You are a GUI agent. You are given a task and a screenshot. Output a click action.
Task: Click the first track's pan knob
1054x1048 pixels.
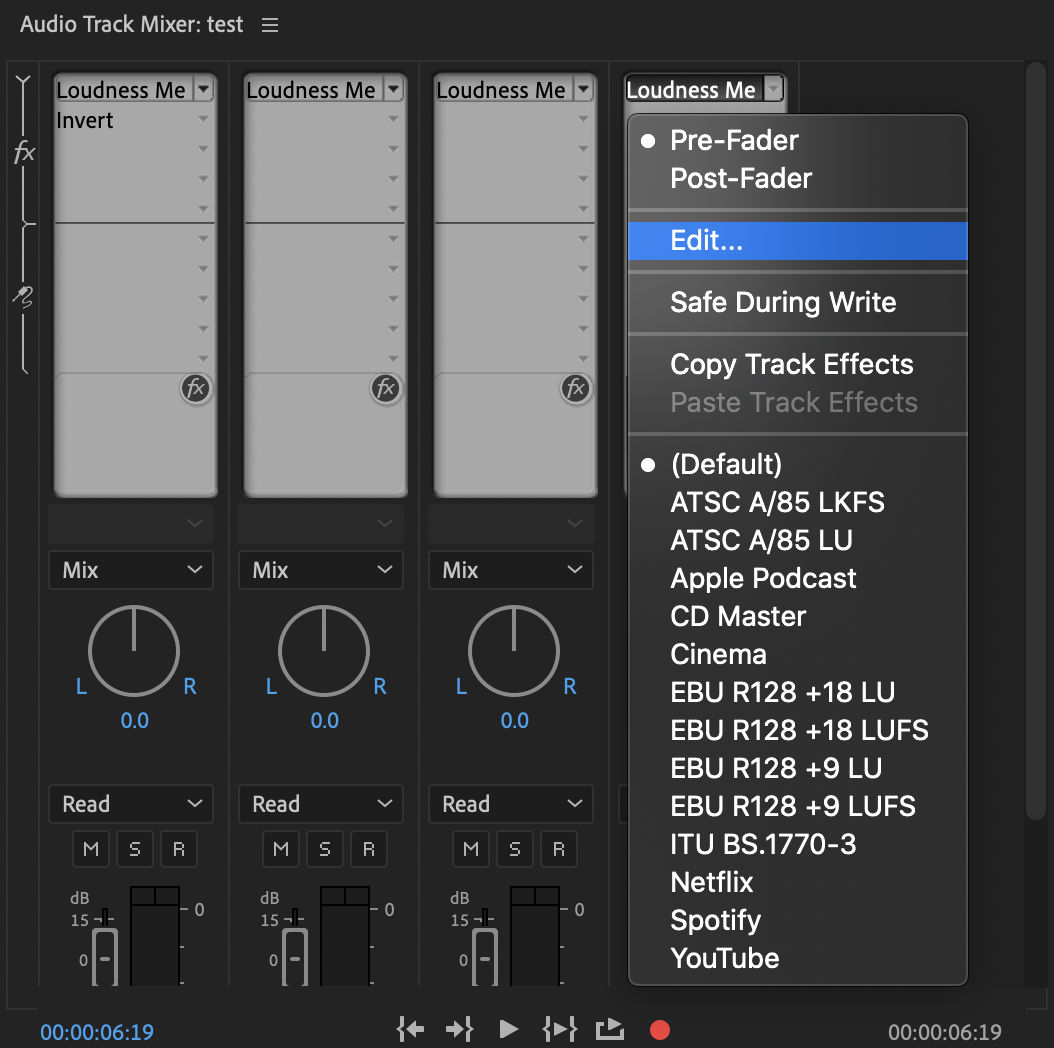[x=134, y=651]
